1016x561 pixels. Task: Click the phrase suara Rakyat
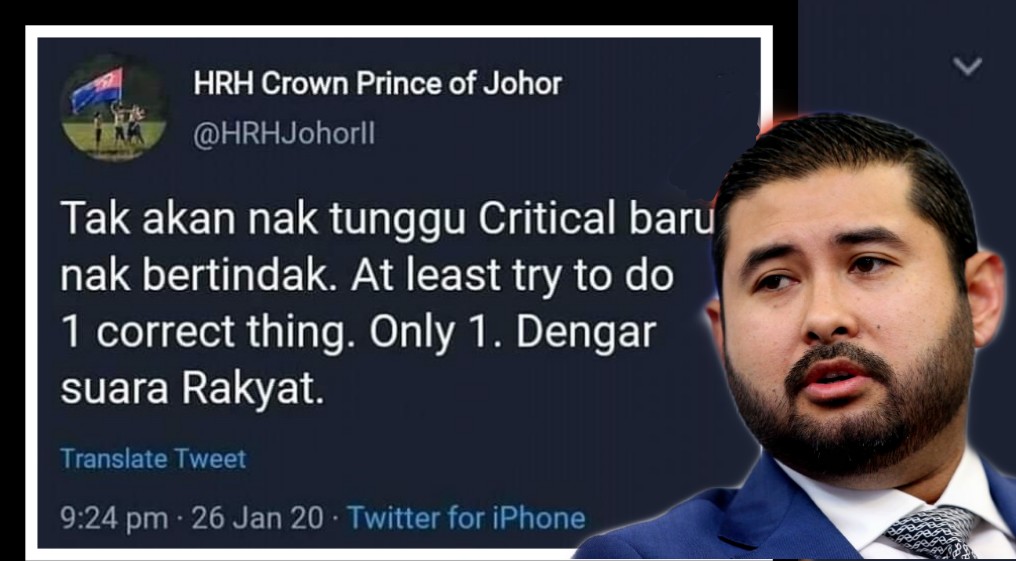192,388
